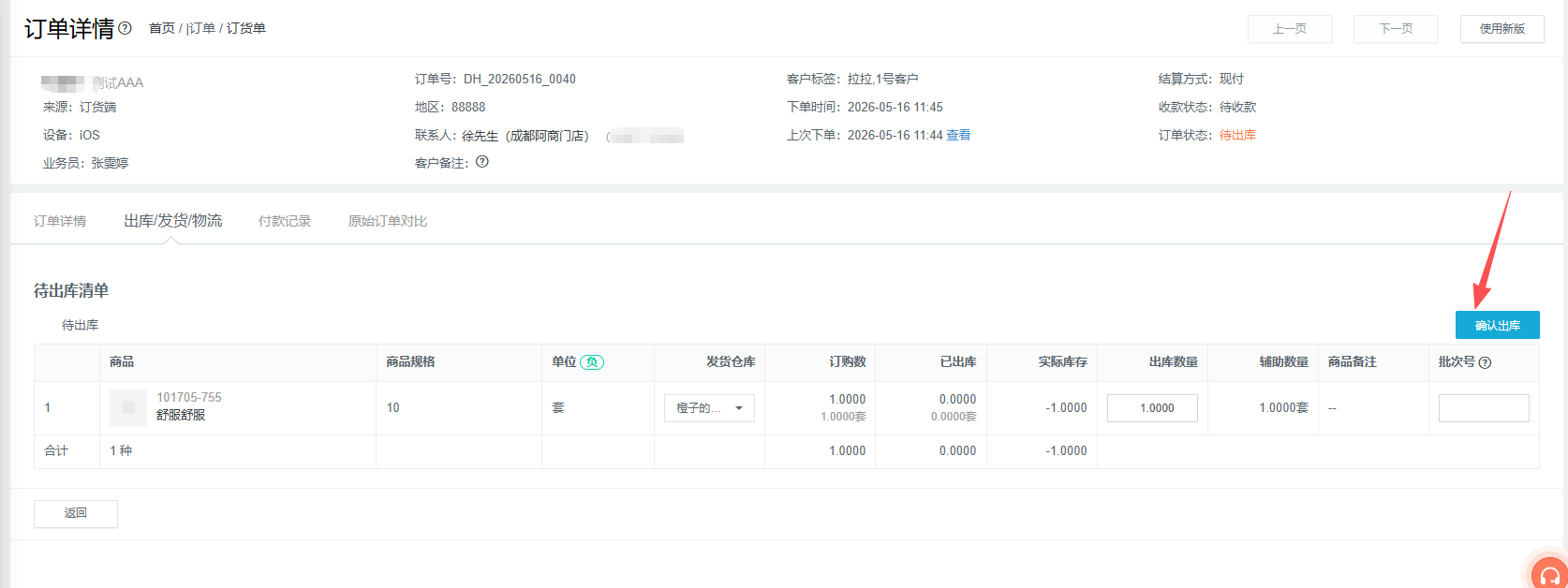The width and height of the screenshot is (1568, 588).
Task: Click product code 101705-755
Action: point(189,397)
